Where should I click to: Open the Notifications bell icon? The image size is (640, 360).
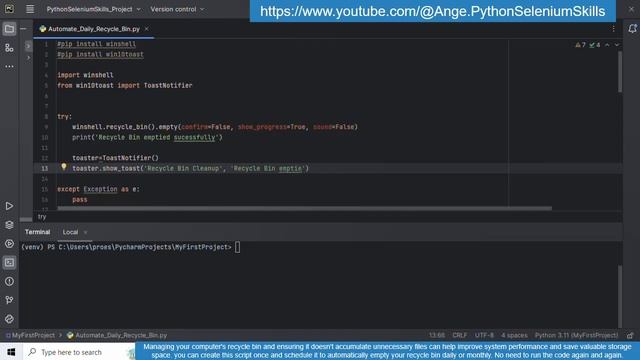click(x=632, y=29)
